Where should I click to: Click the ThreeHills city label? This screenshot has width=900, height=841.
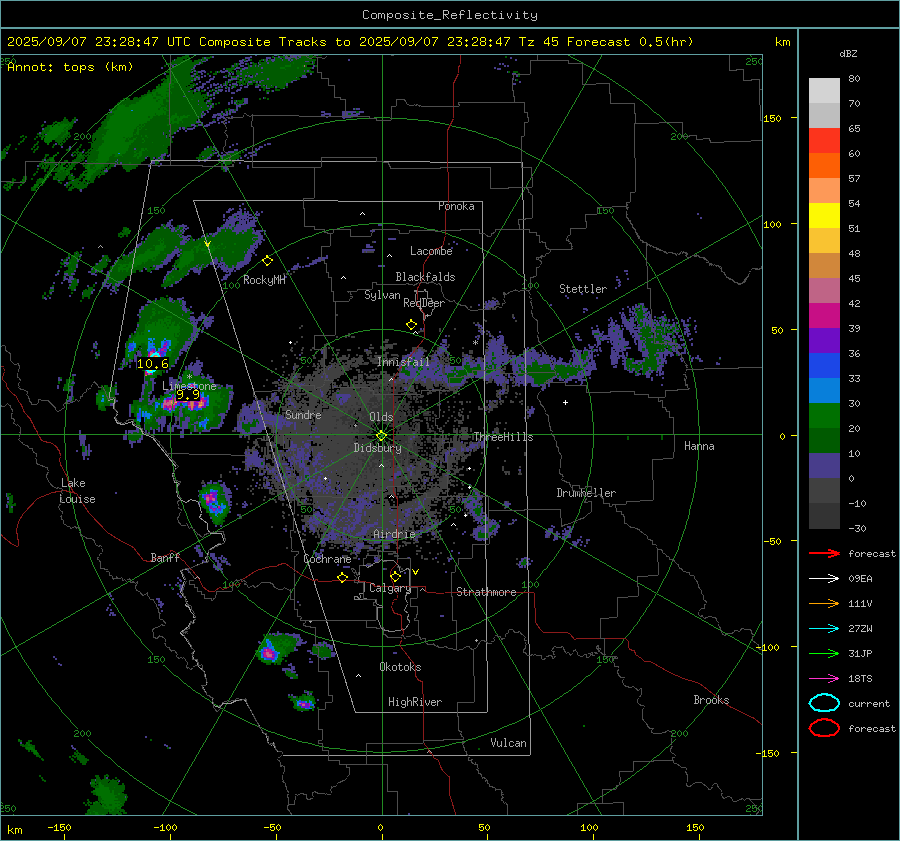[503, 437]
